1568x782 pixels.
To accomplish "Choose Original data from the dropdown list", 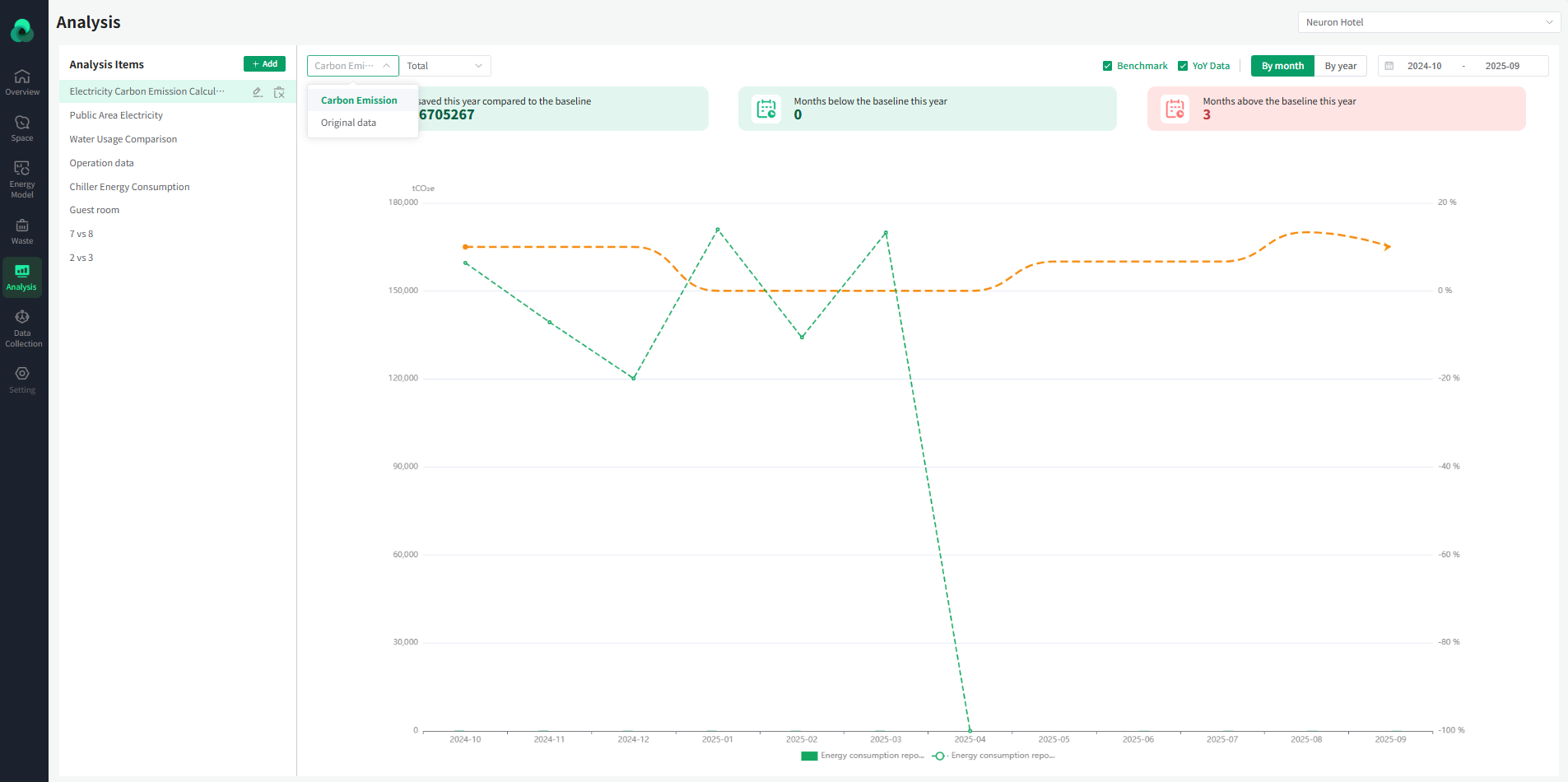I will point(348,123).
